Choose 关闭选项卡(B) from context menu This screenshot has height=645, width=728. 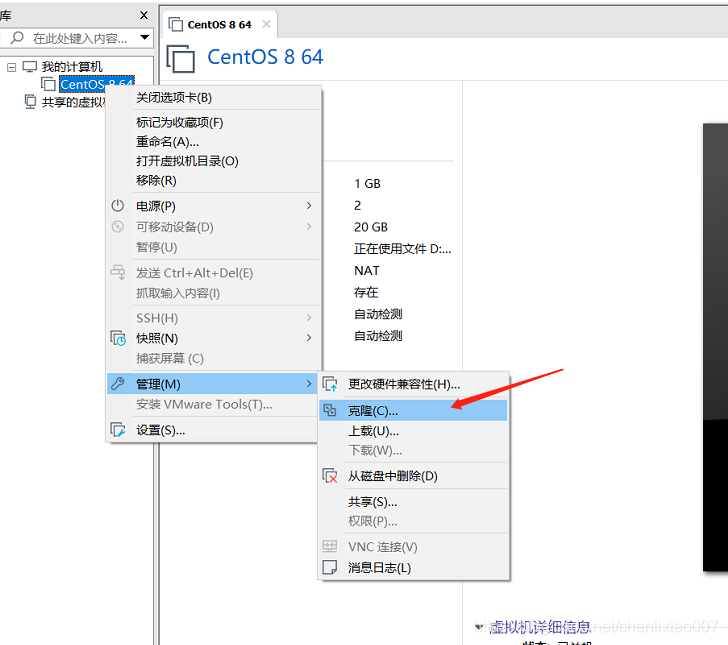tap(213, 98)
